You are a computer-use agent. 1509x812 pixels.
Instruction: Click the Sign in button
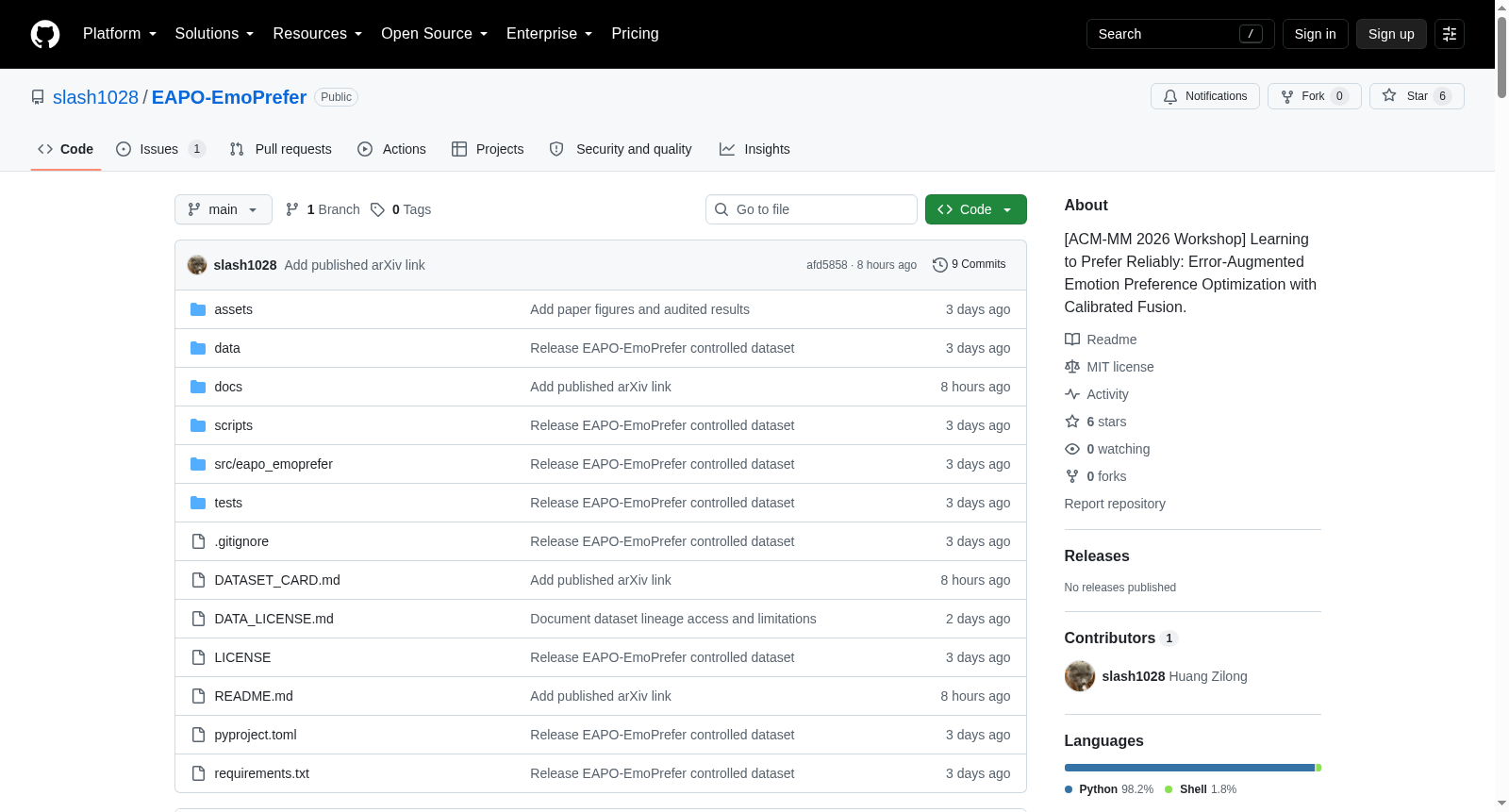(x=1316, y=34)
